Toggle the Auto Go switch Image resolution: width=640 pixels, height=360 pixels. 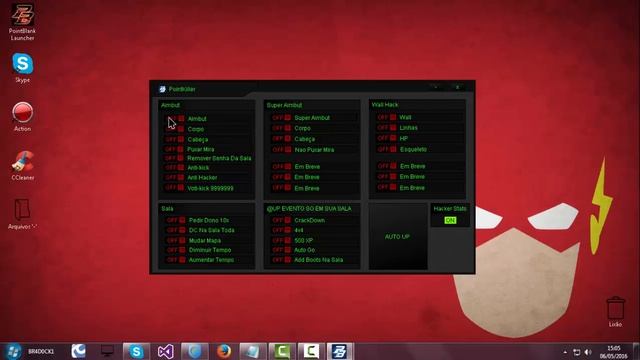point(282,250)
